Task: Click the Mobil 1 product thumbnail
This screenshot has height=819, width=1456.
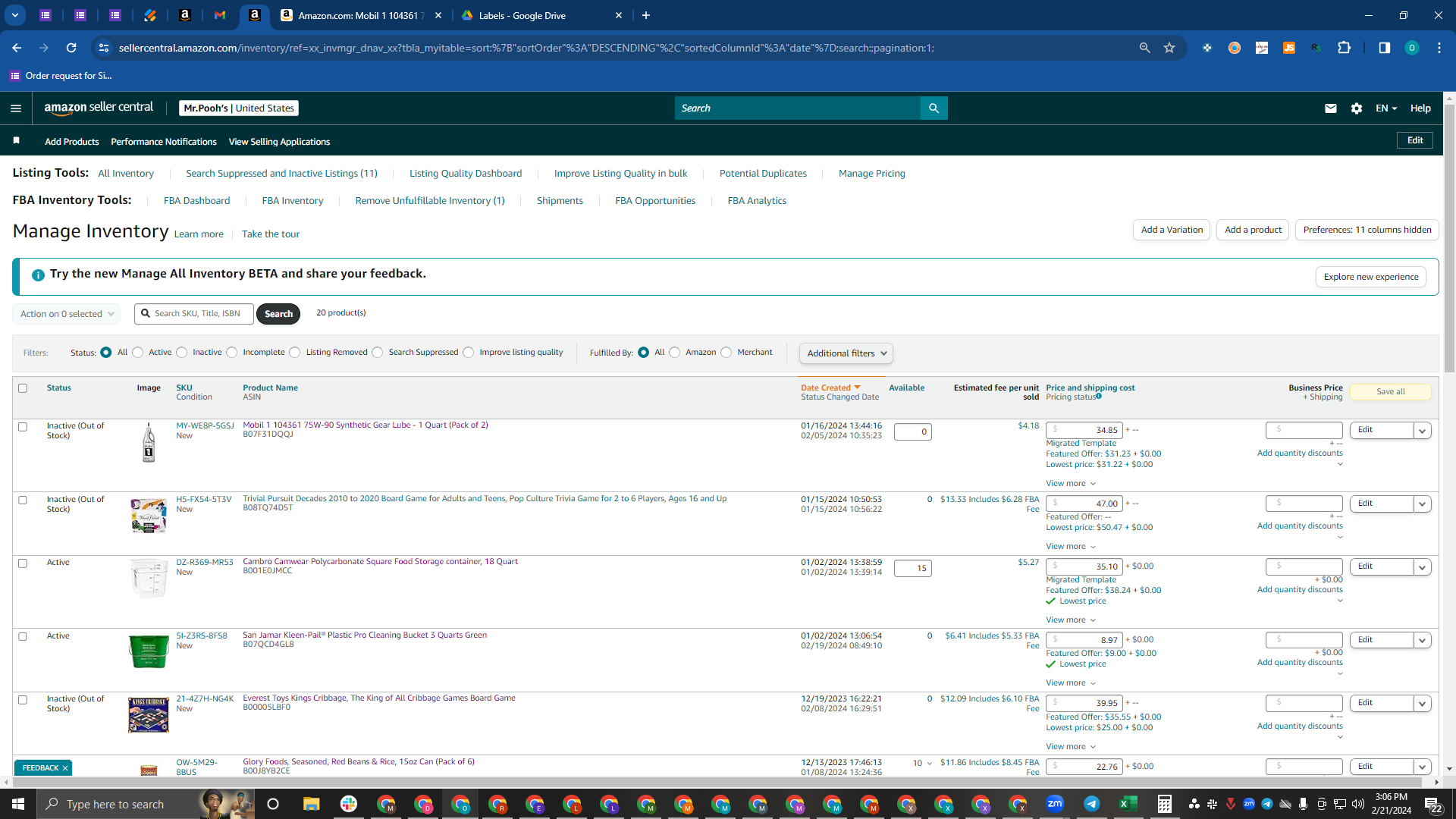Action: (x=149, y=442)
